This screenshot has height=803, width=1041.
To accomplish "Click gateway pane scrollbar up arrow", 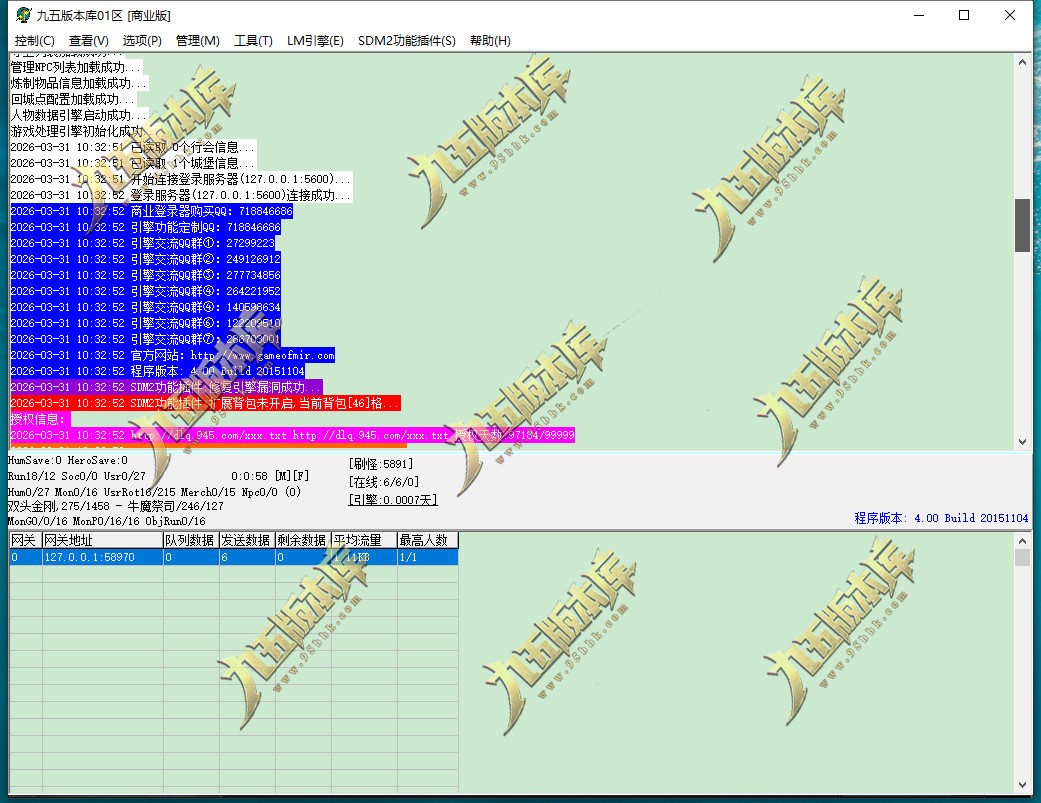I will point(1022,541).
